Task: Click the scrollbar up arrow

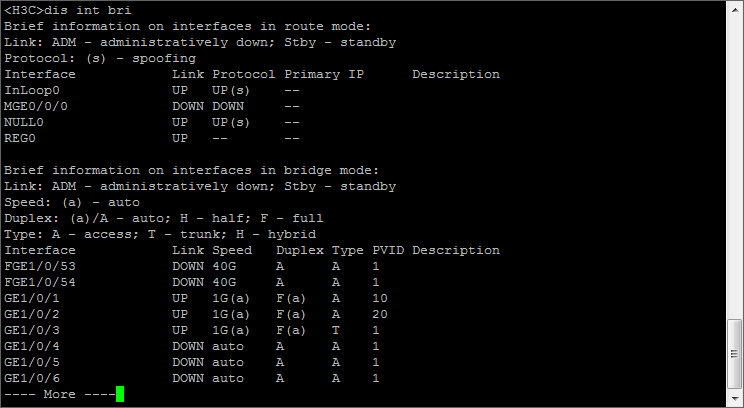Action: (735, 9)
